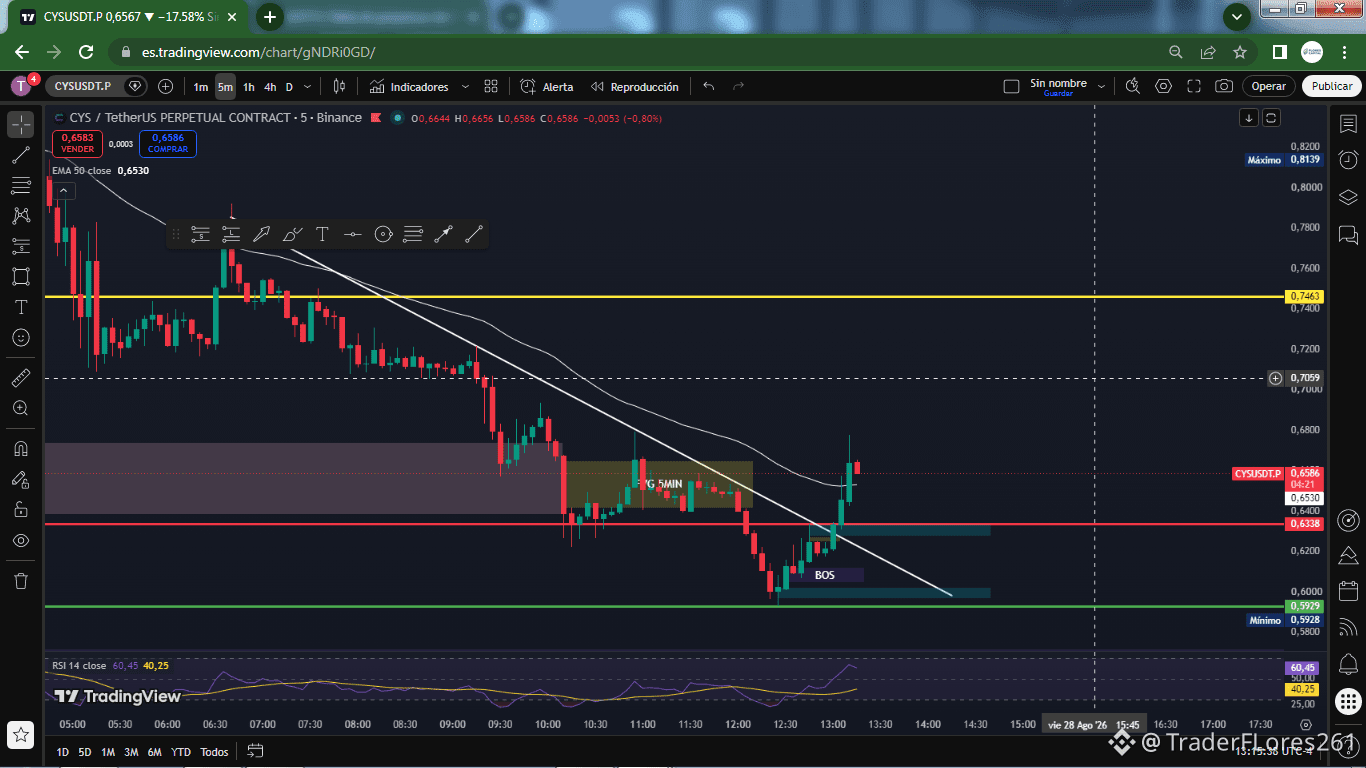Select the short position tool in floating toolbar
The image size is (1366, 768).
201,235
